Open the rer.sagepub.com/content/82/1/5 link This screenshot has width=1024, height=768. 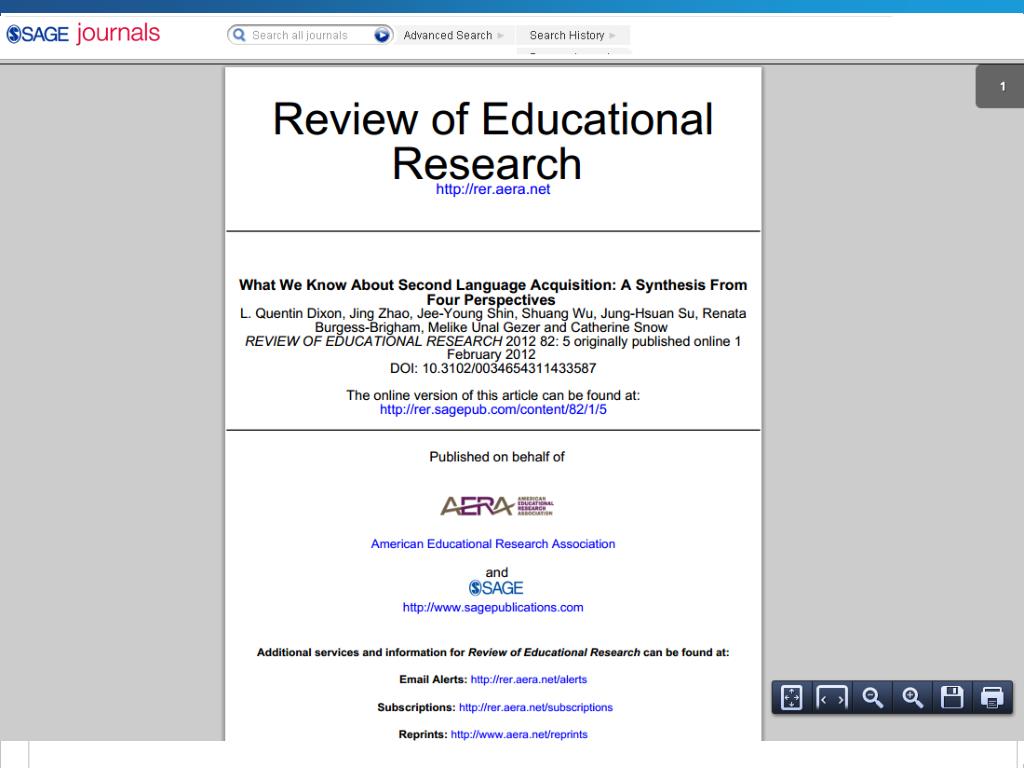coord(493,409)
